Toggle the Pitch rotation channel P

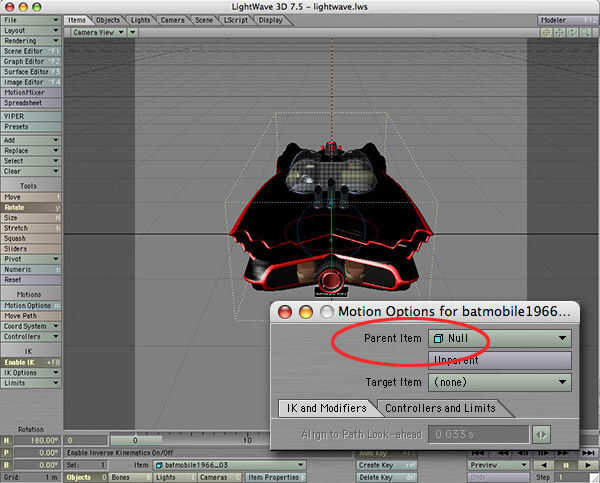pos(6,452)
